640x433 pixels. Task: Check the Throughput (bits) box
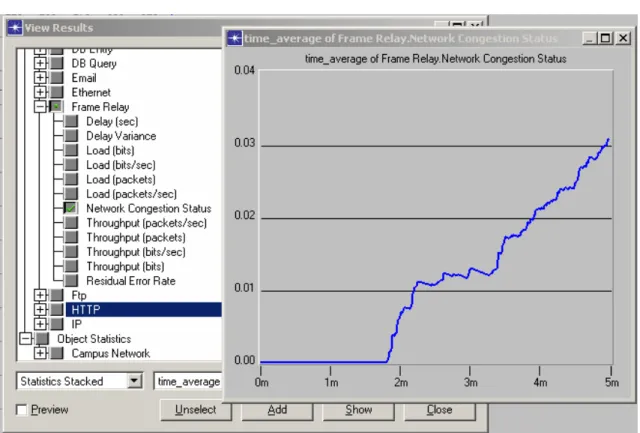click(x=71, y=266)
